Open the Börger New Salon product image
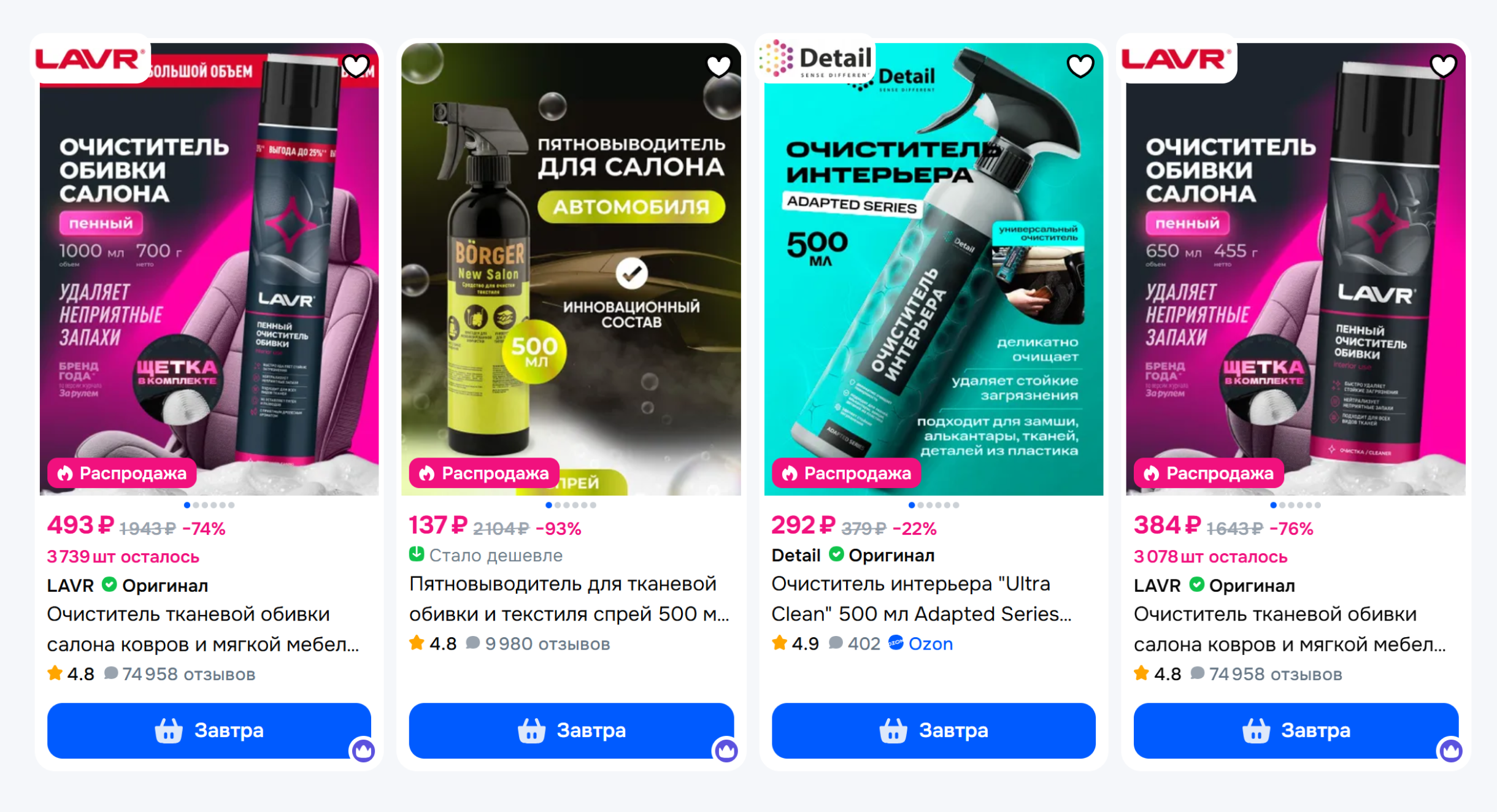 [x=571, y=269]
